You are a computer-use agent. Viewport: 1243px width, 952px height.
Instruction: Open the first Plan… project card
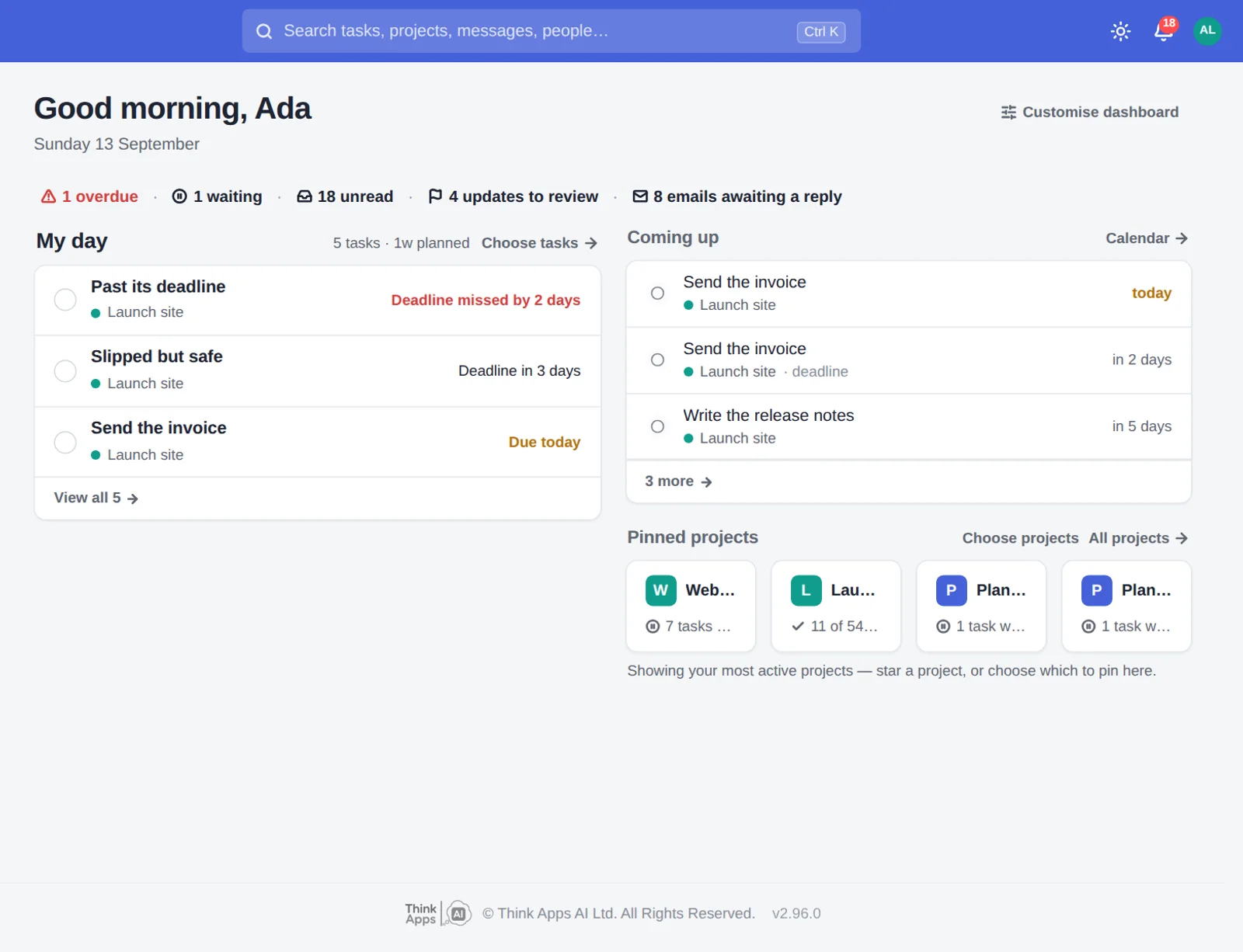981,606
